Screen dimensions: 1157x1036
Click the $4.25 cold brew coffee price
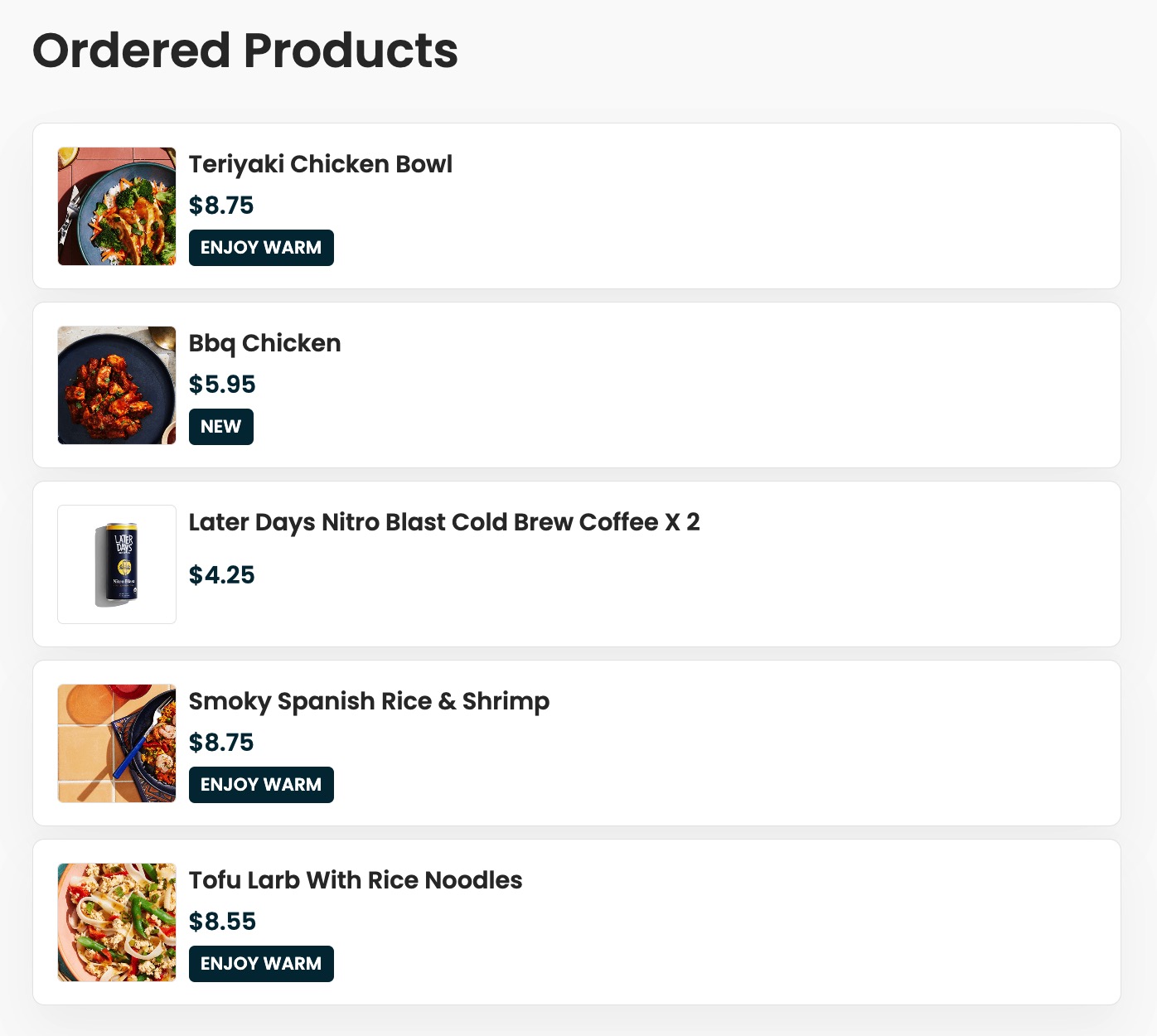(x=221, y=575)
